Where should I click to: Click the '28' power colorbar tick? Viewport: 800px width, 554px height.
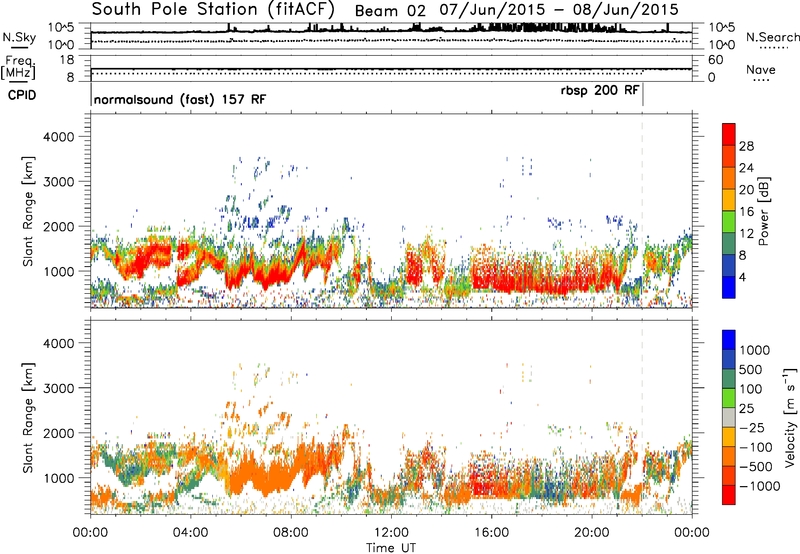coord(746,146)
